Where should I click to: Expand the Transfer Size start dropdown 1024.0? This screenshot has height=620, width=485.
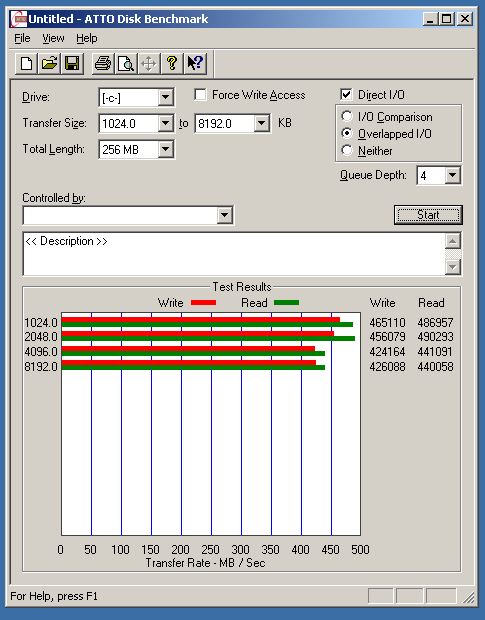point(165,123)
